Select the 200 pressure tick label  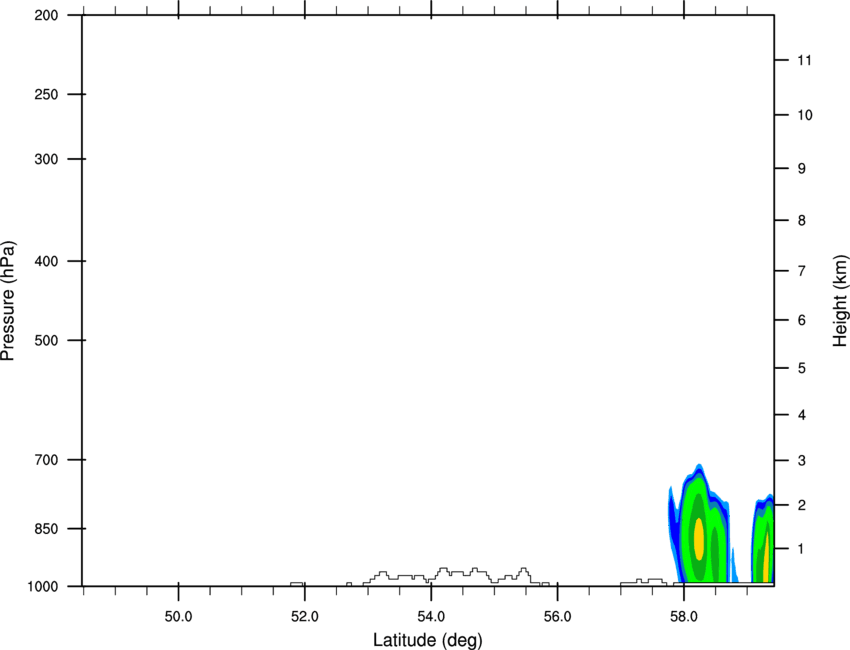coord(46,15)
